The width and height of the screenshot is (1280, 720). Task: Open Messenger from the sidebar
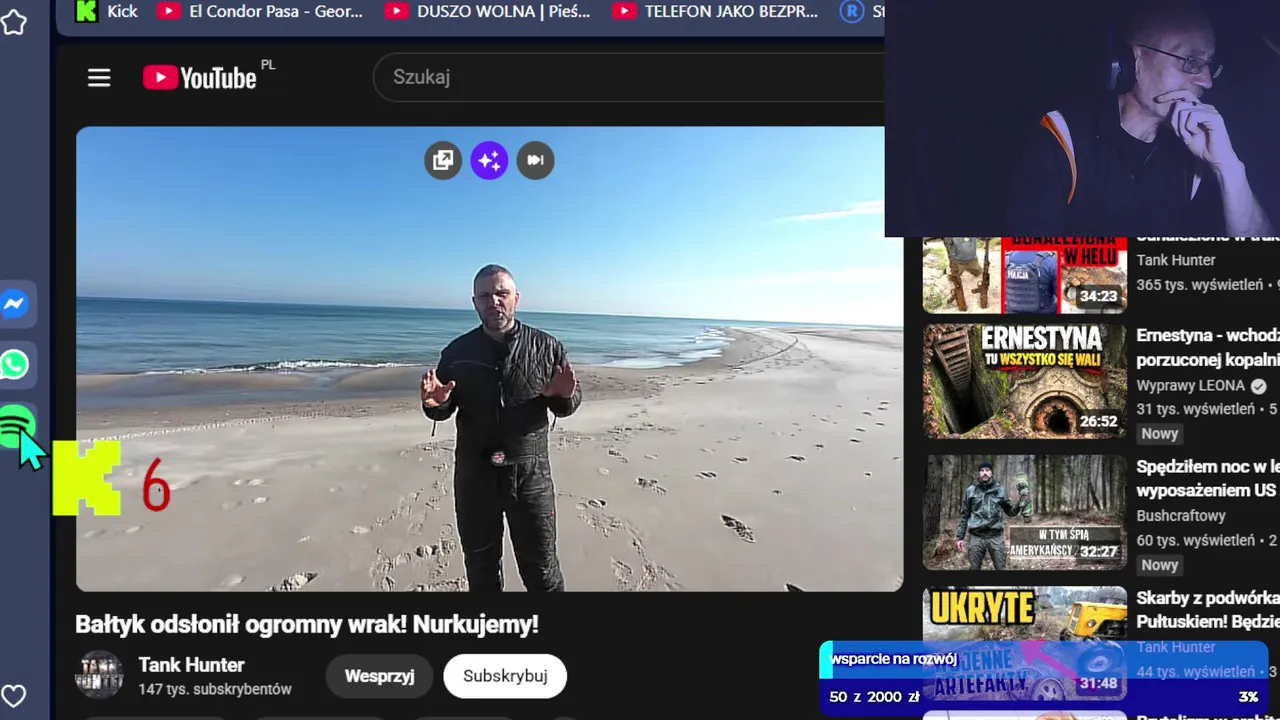click(15, 304)
